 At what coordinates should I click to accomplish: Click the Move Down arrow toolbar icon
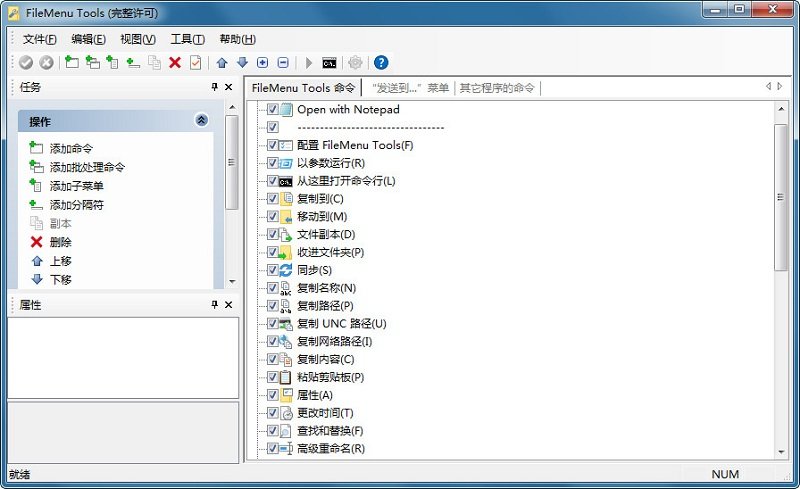(242, 62)
